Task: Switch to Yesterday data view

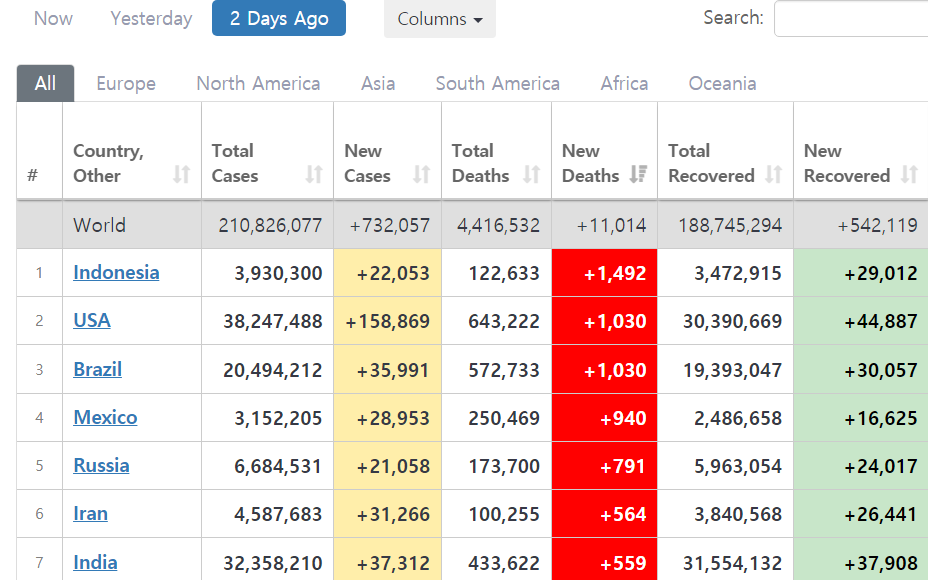Action: coord(151,19)
